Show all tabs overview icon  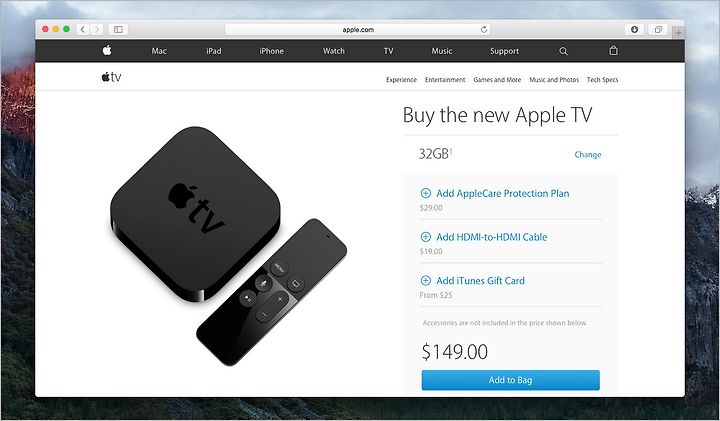658,29
